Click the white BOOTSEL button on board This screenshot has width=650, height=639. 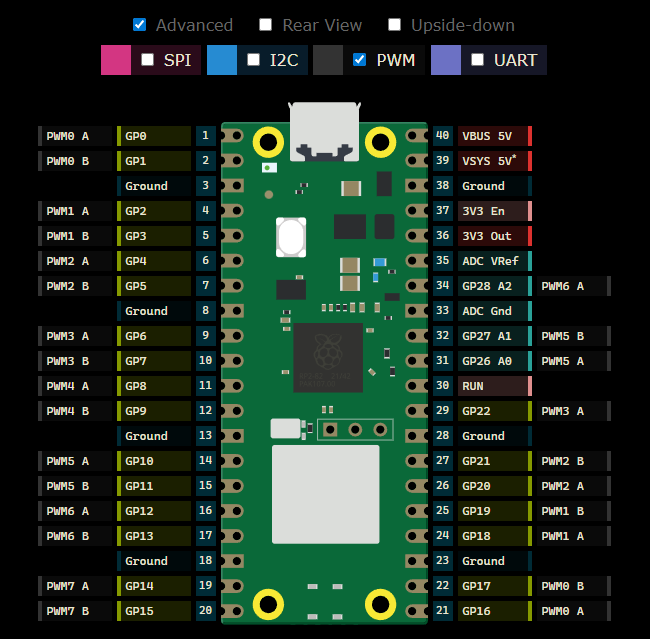pyautogui.click(x=290, y=237)
